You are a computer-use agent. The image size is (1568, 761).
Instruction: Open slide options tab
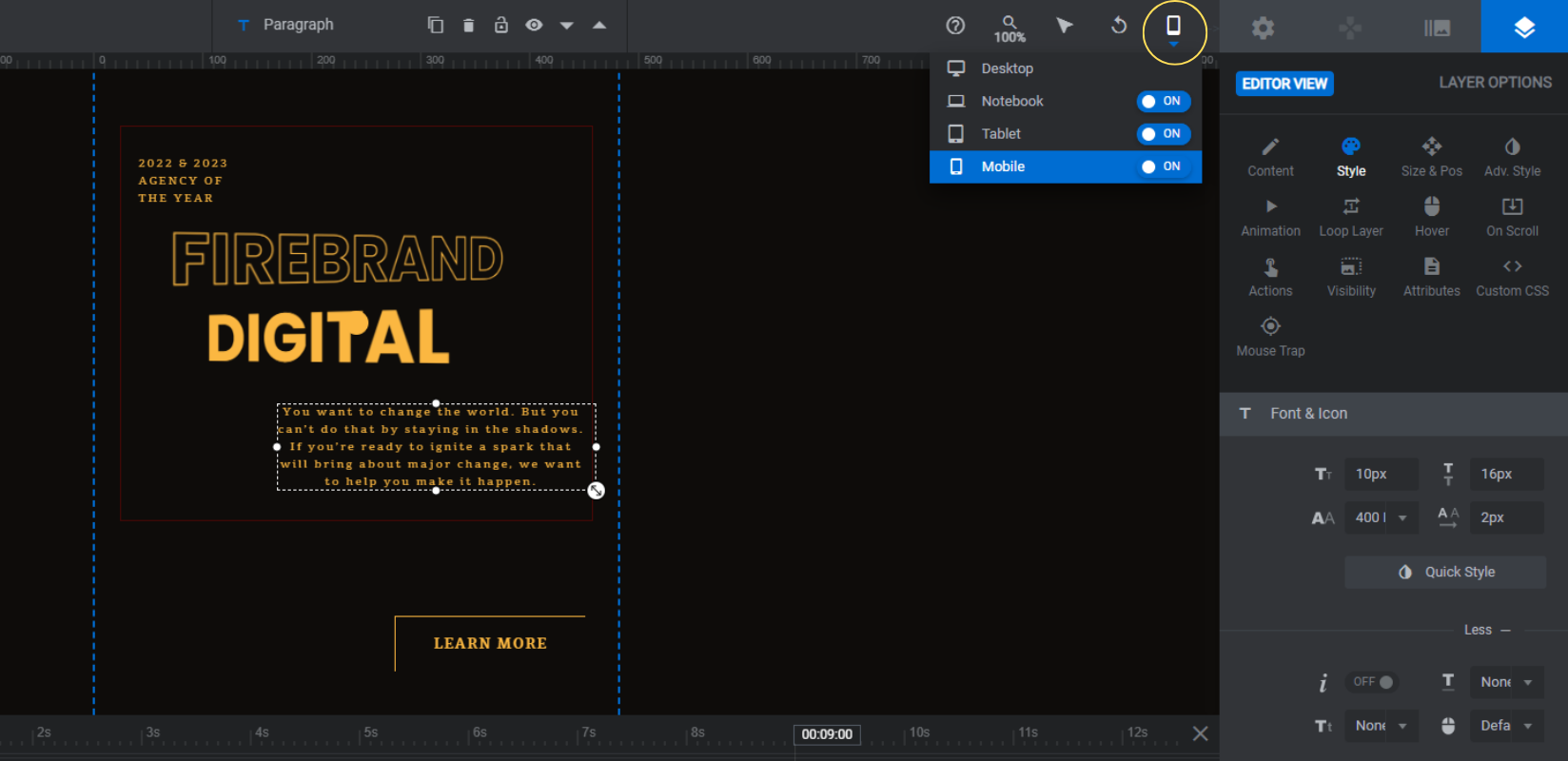pyautogui.click(x=1437, y=28)
